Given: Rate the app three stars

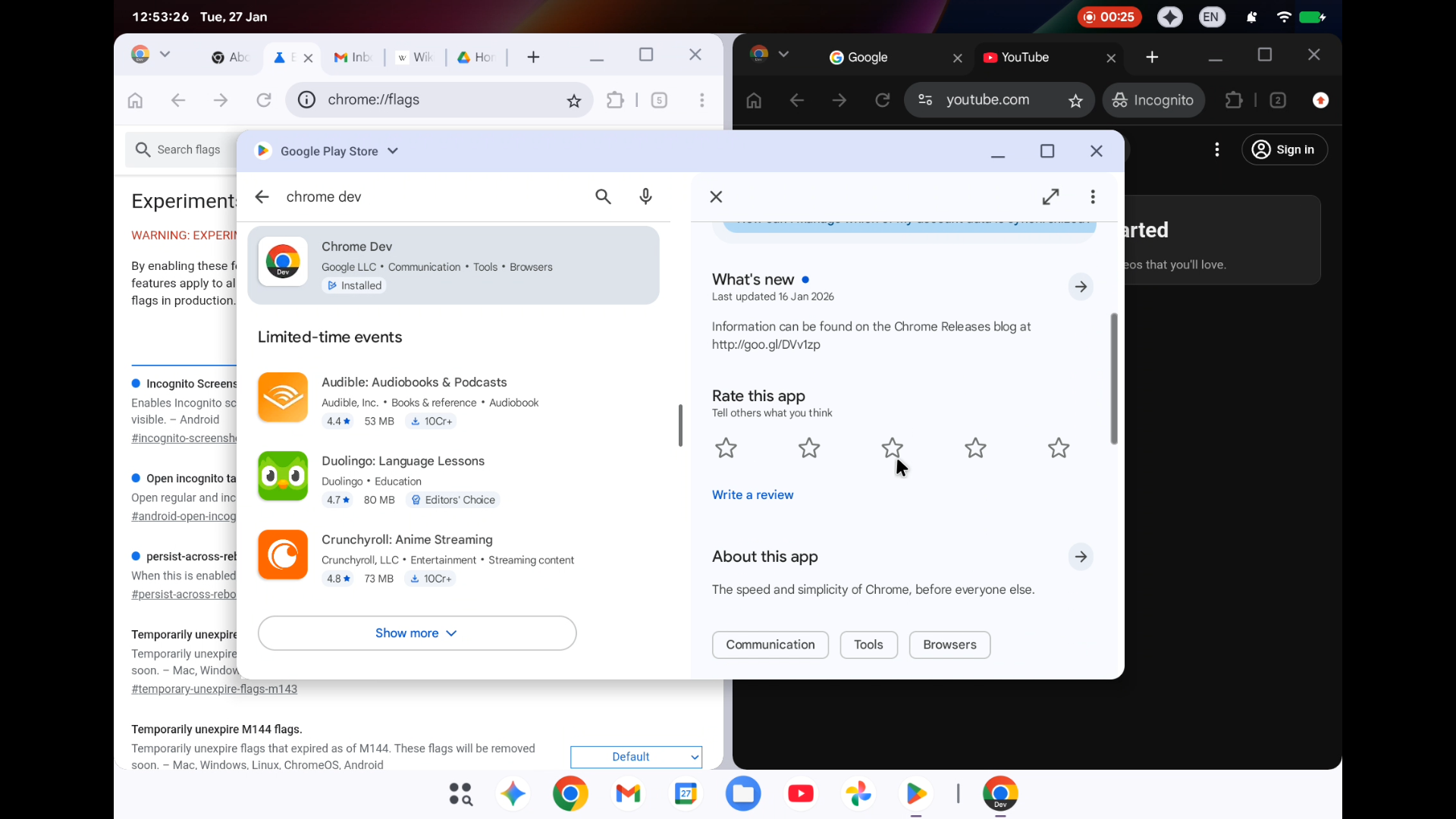Looking at the screenshot, I should tap(892, 448).
